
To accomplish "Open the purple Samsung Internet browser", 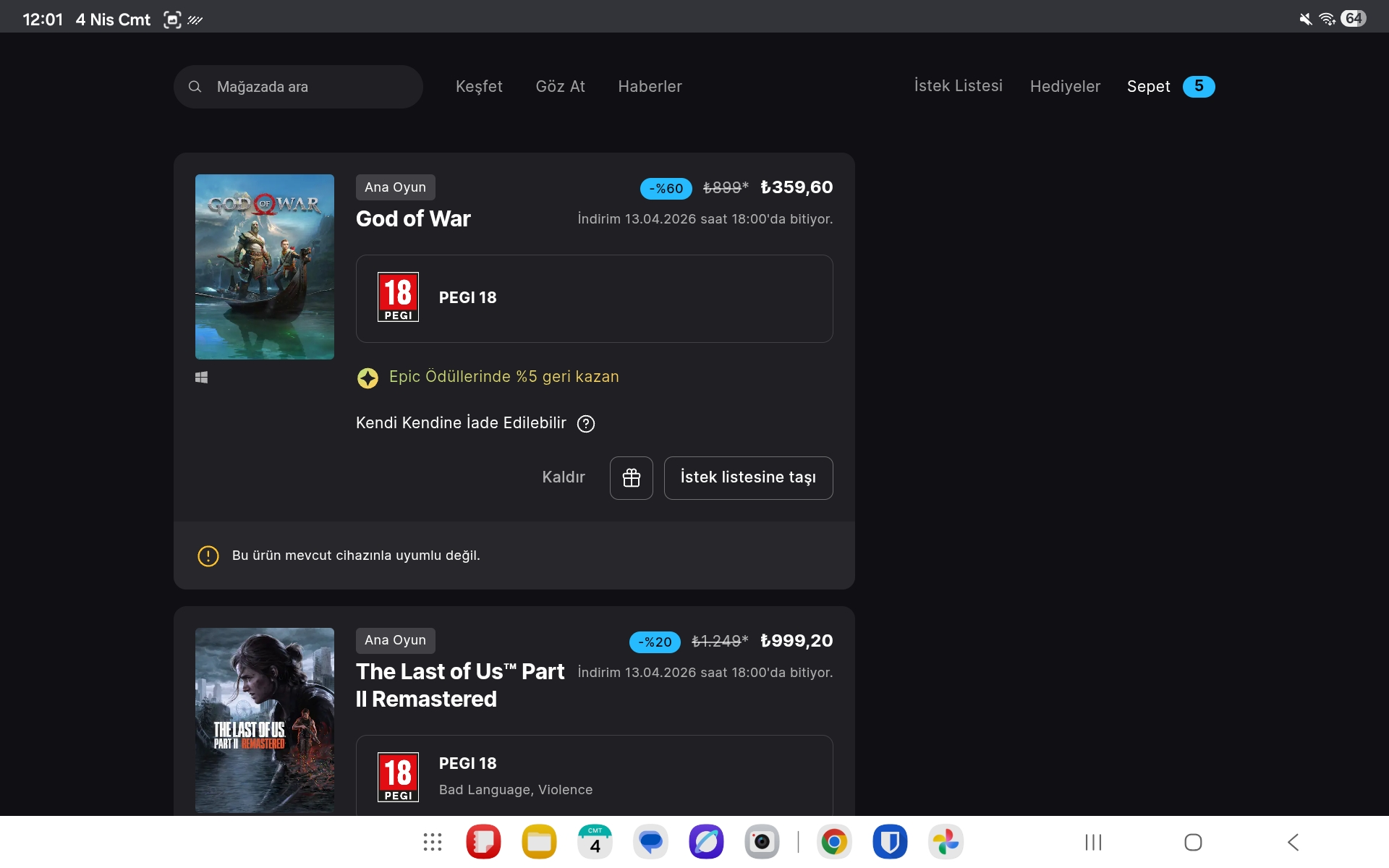I will tap(707, 842).
